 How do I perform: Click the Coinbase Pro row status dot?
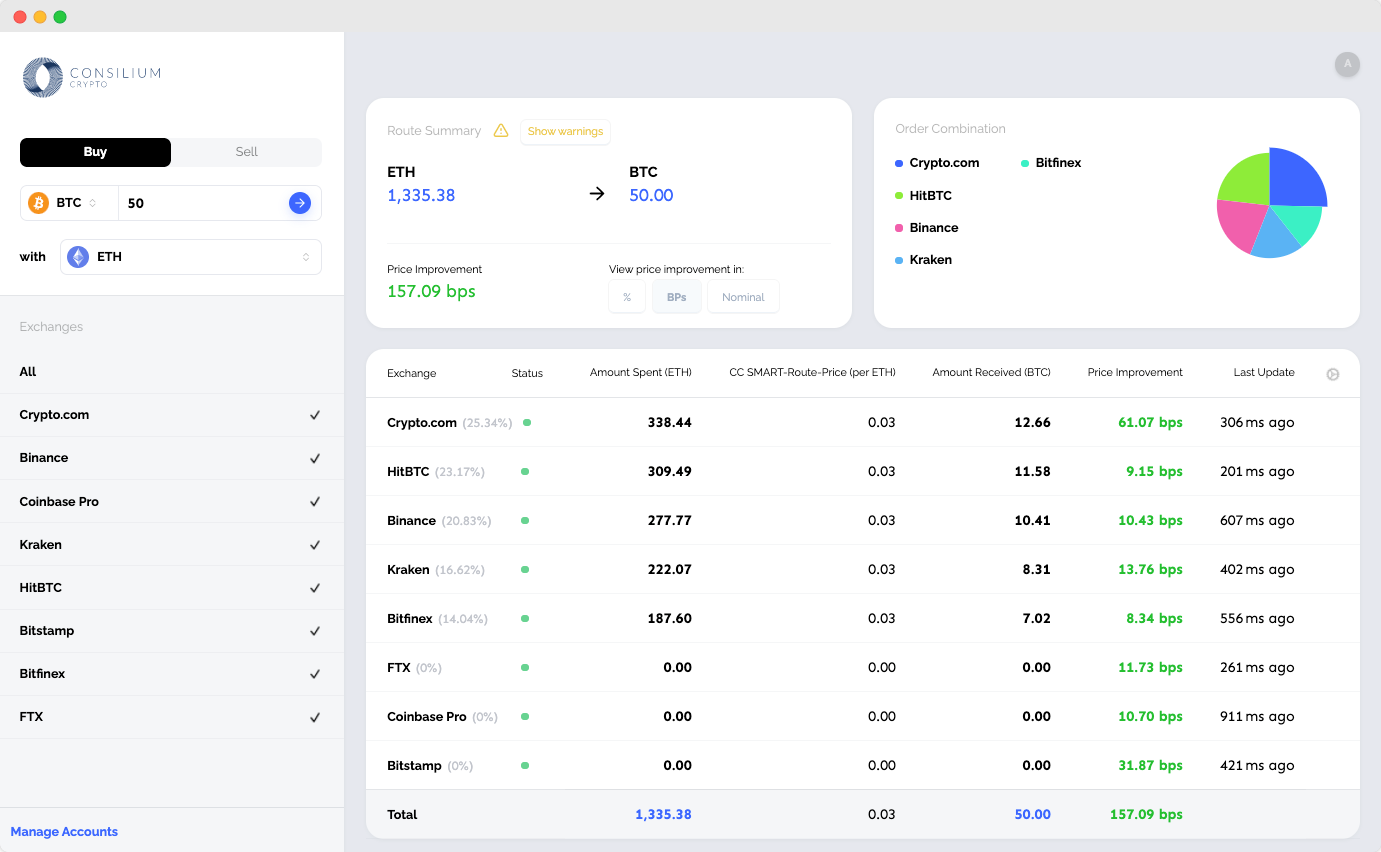coord(525,717)
